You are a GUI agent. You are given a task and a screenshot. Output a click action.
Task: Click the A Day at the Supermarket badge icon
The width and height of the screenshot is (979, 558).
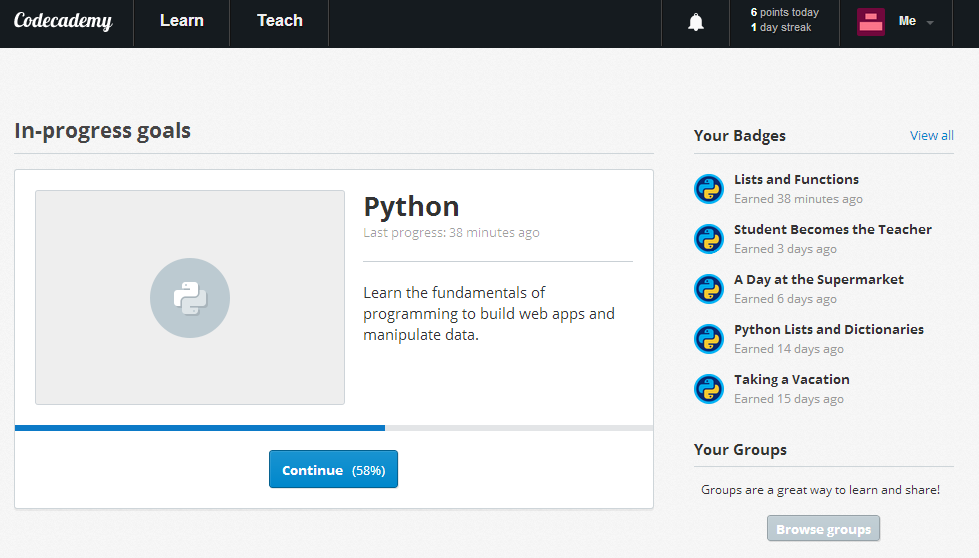pos(709,289)
